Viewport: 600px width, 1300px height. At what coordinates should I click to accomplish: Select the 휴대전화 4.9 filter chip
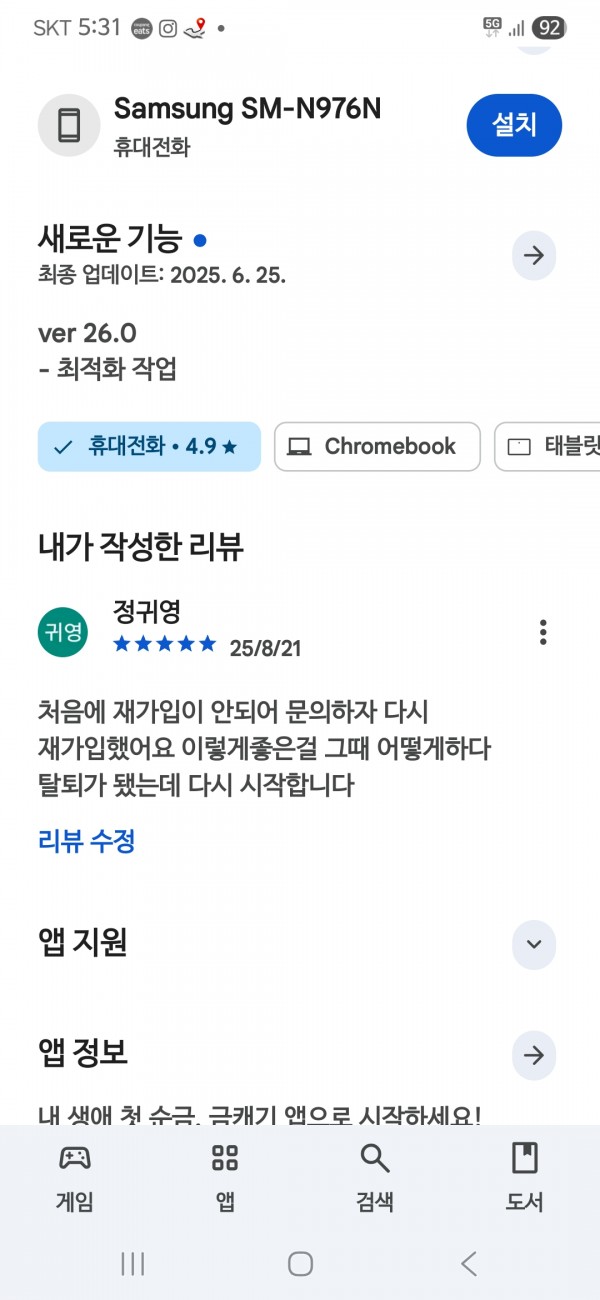(149, 447)
